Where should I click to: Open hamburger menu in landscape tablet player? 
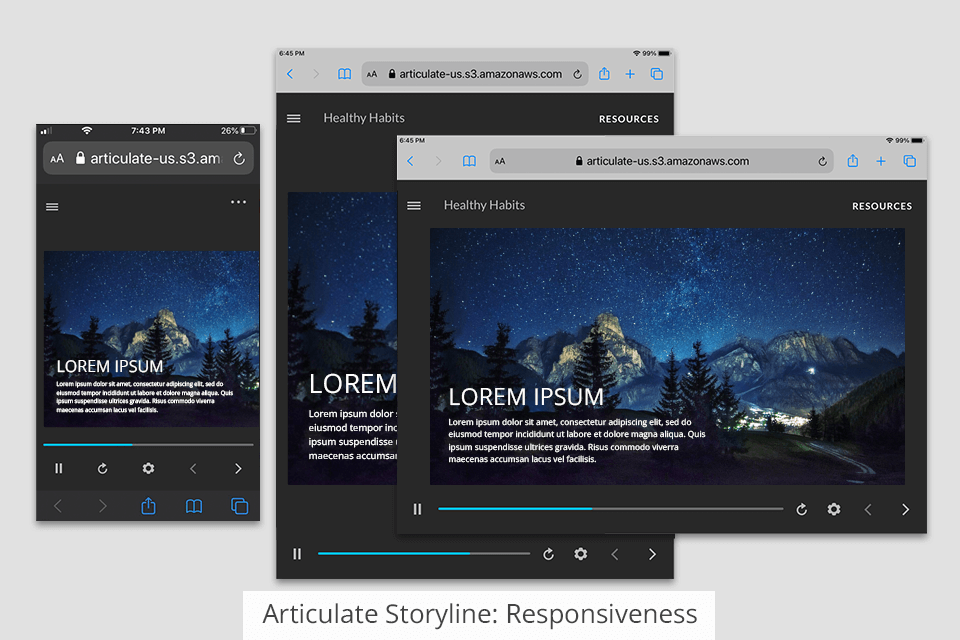[x=414, y=206]
